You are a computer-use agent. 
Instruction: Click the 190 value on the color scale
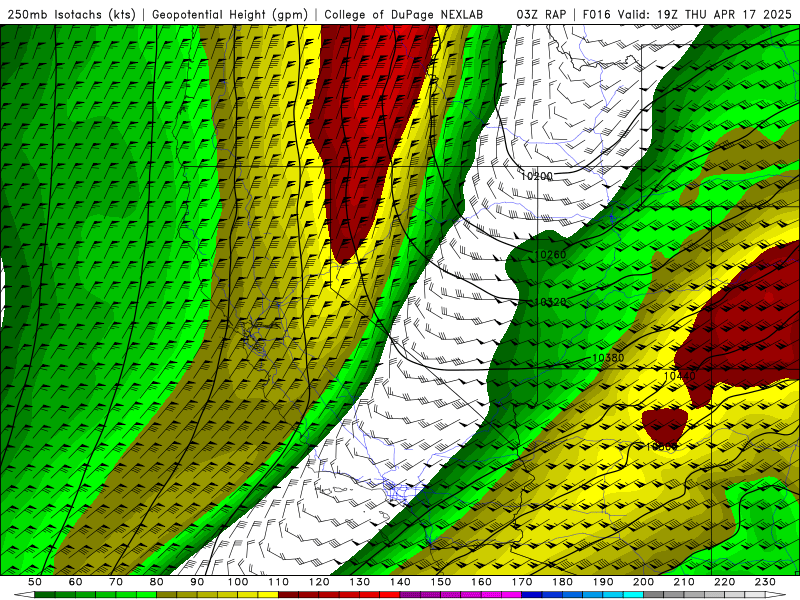click(603, 582)
